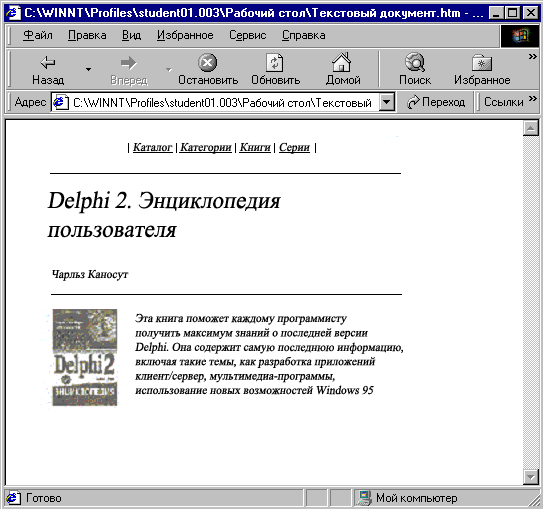Click the book description paragraph
This screenshot has height=509, width=543.
click(269, 354)
